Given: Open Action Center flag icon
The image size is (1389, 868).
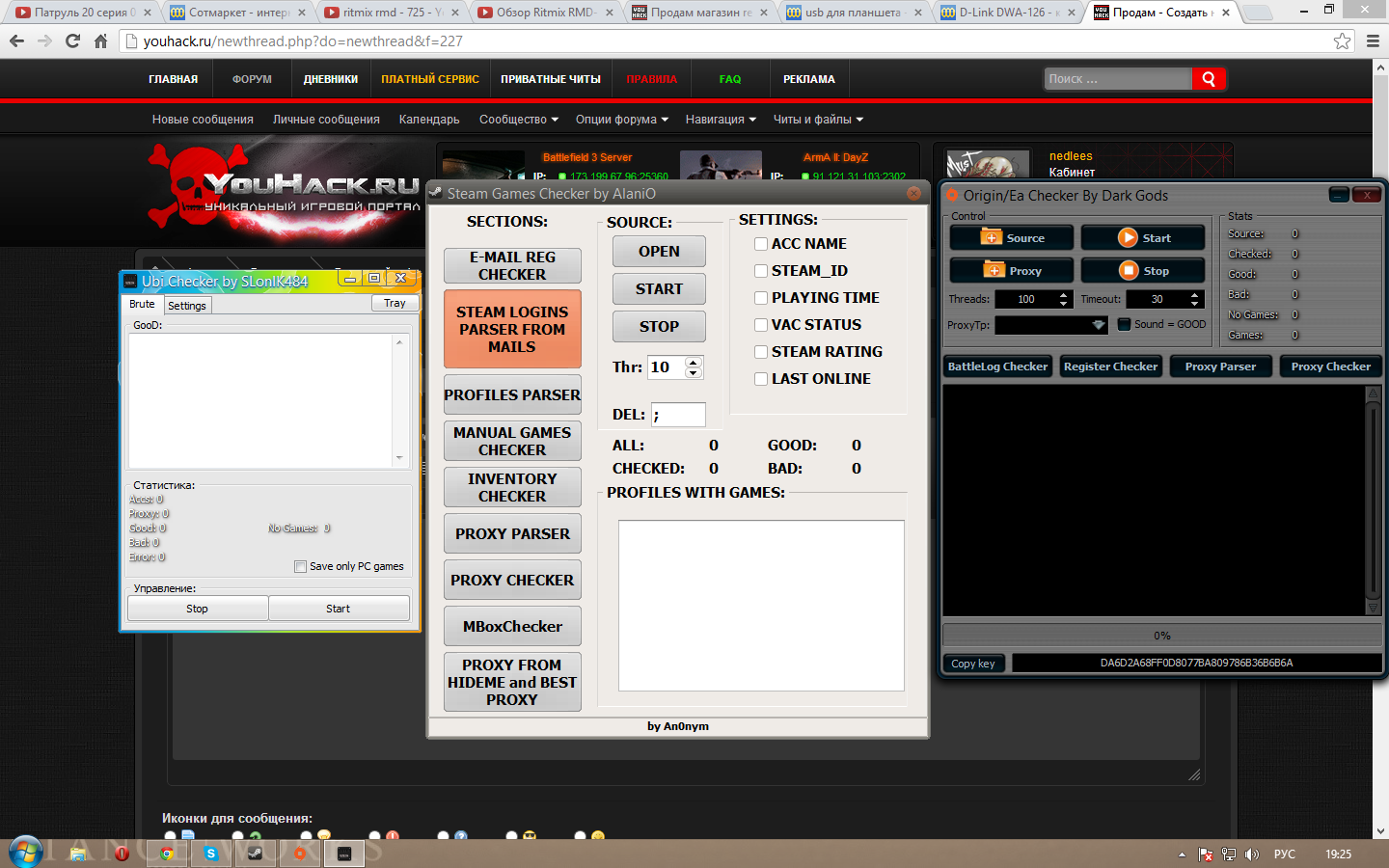Looking at the screenshot, I should pos(1206,854).
